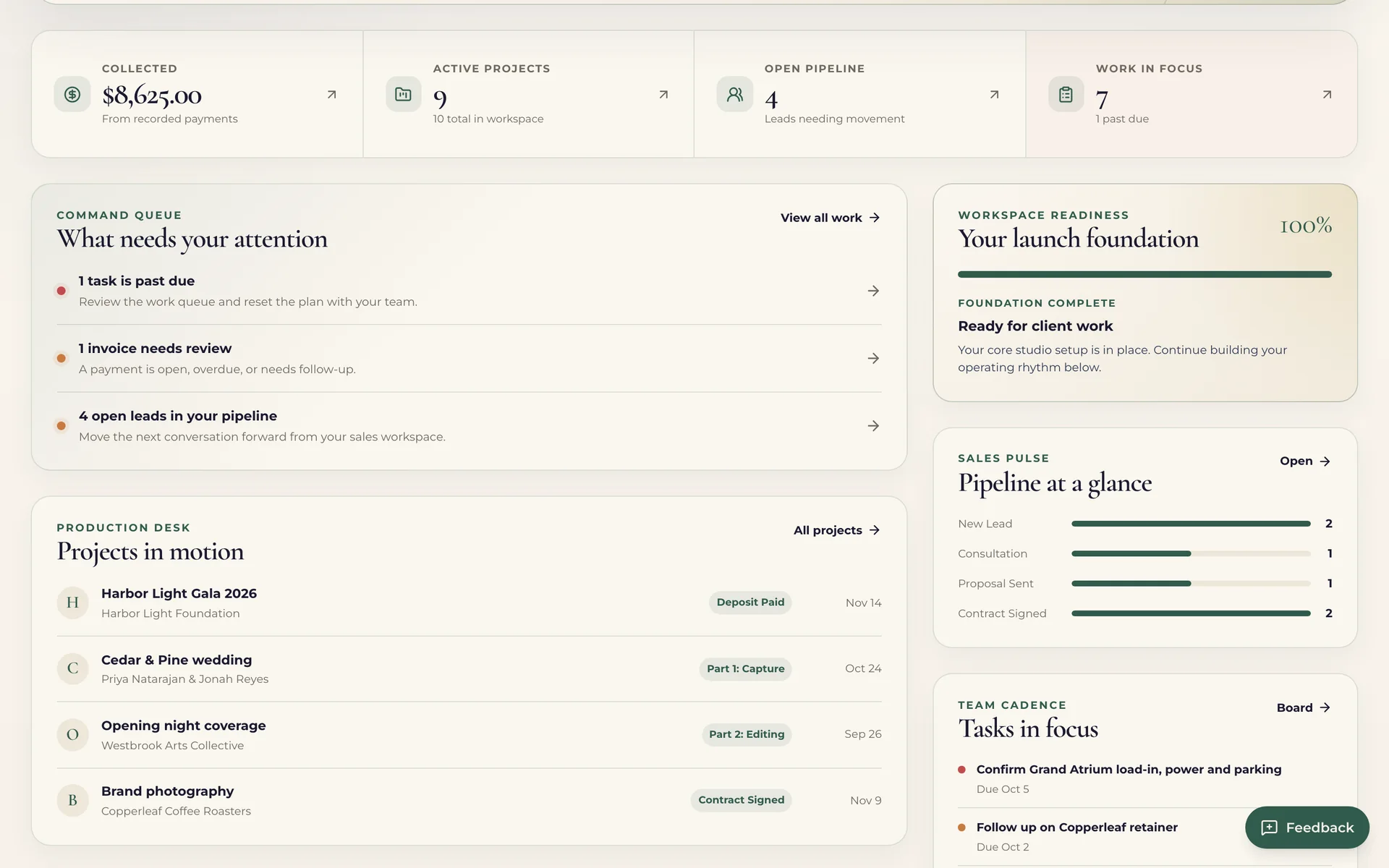Click Leads needing movement text

(834, 119)
